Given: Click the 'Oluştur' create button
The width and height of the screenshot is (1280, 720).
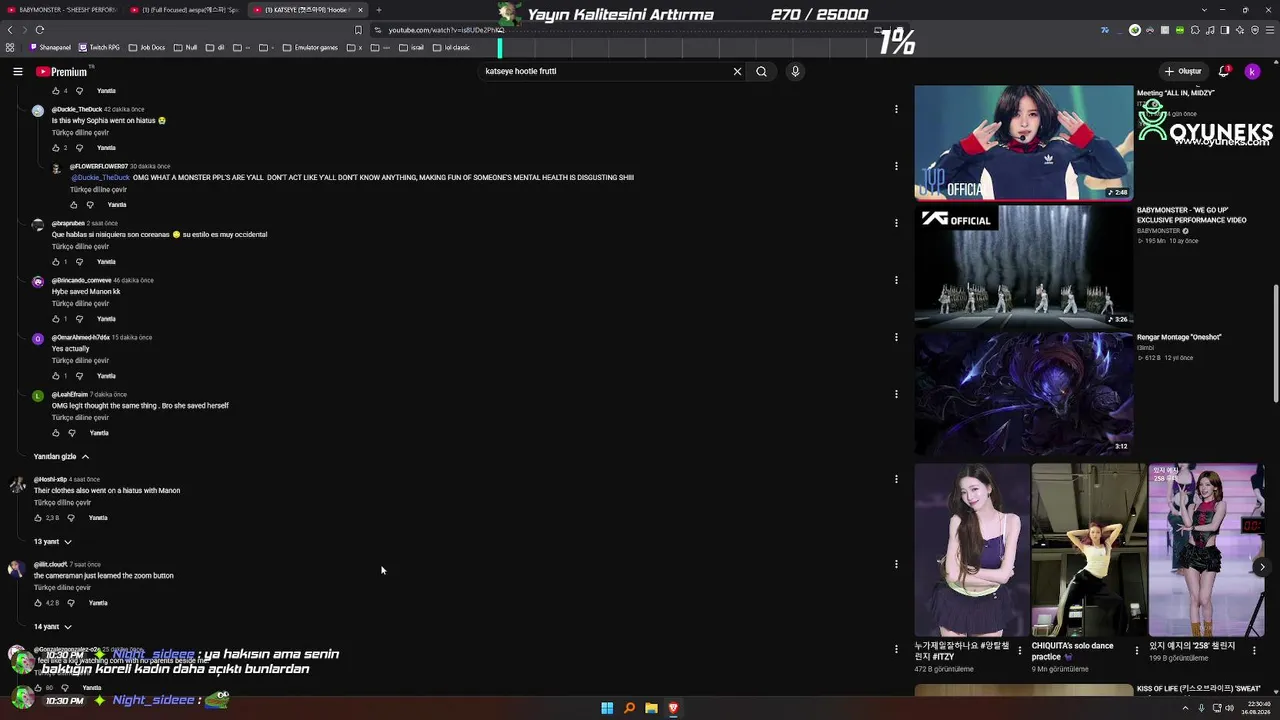Looking at the screenshot, I should [1183, 71].
